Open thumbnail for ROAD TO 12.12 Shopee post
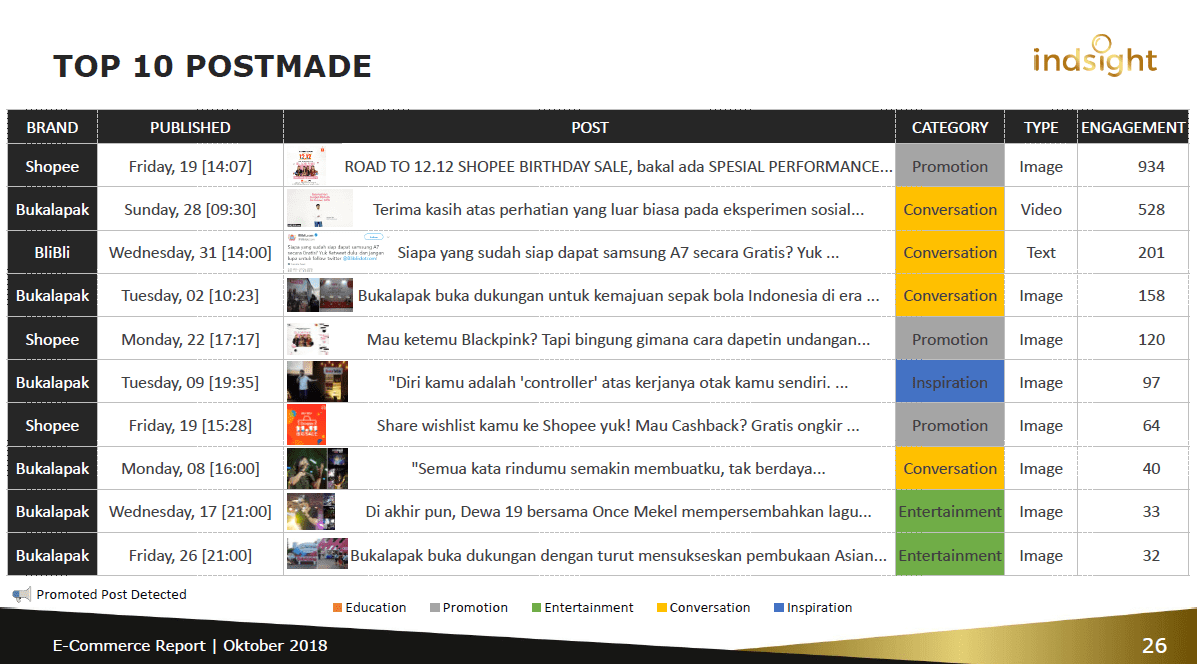Screen dimensions: 1197x664 [x=308, y=166]
